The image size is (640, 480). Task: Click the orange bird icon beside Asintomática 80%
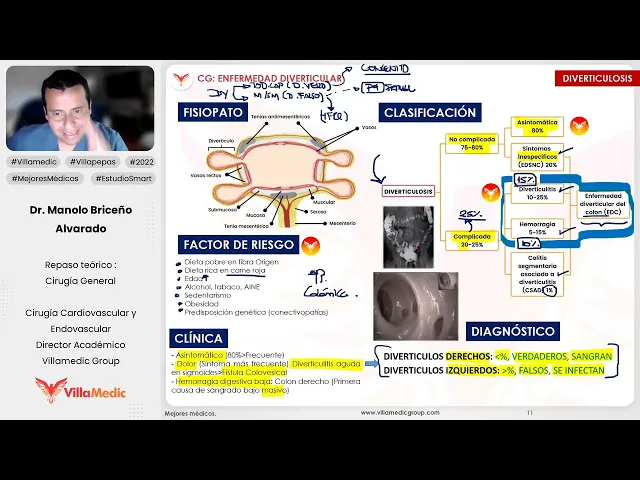(579, 126)
